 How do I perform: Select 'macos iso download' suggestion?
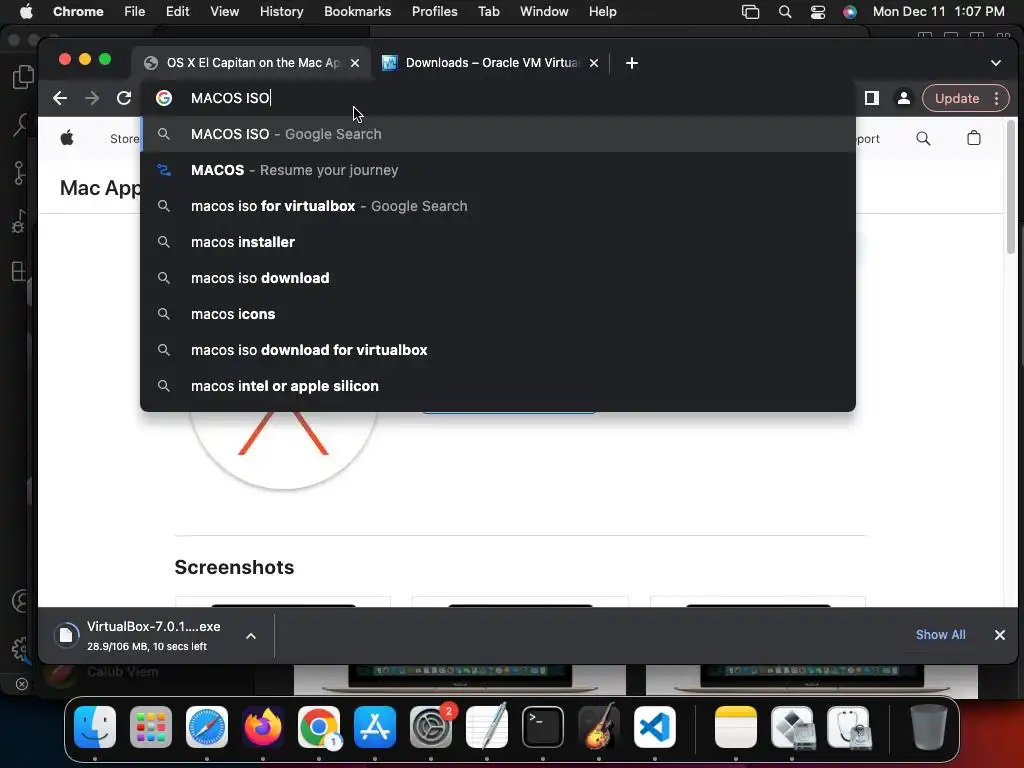coord(498,278)
